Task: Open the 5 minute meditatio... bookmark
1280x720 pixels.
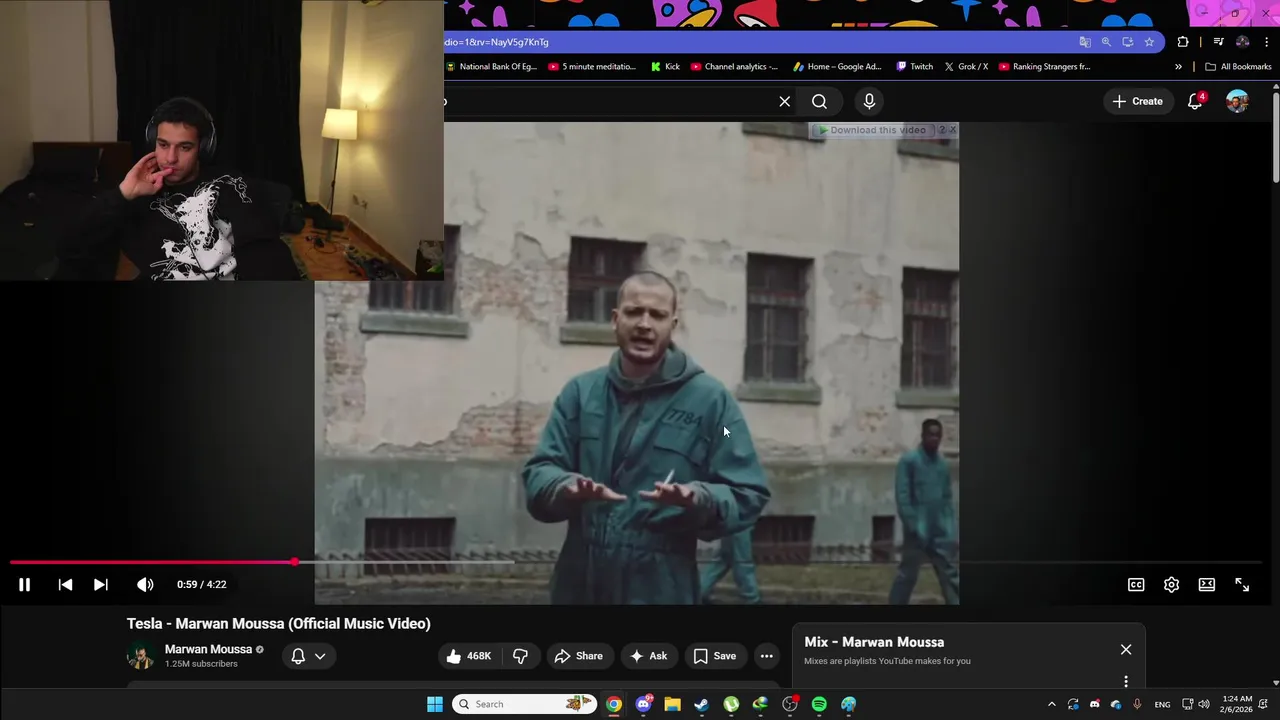Action: 592,67
